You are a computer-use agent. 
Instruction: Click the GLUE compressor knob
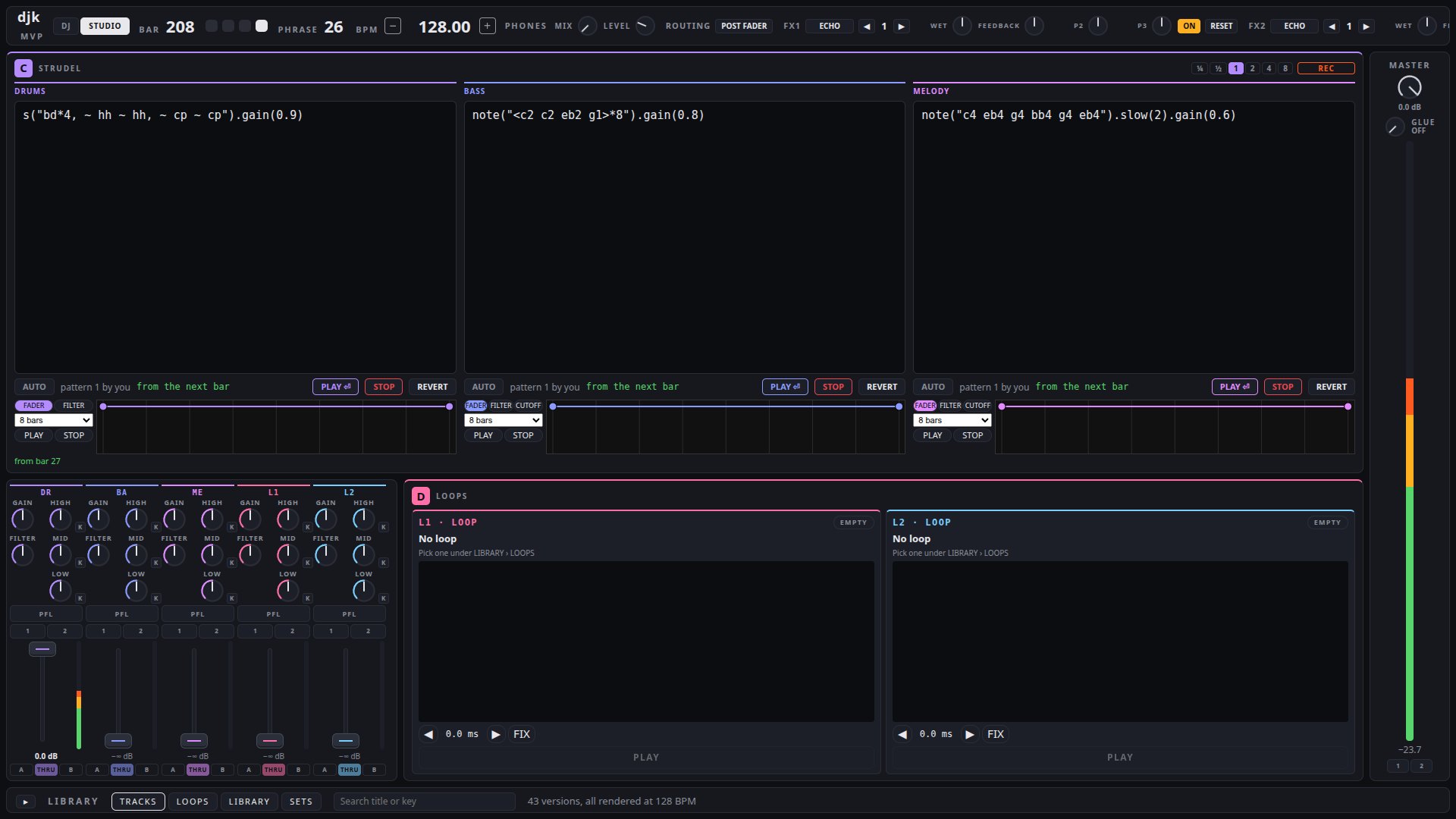[1395, 127]
